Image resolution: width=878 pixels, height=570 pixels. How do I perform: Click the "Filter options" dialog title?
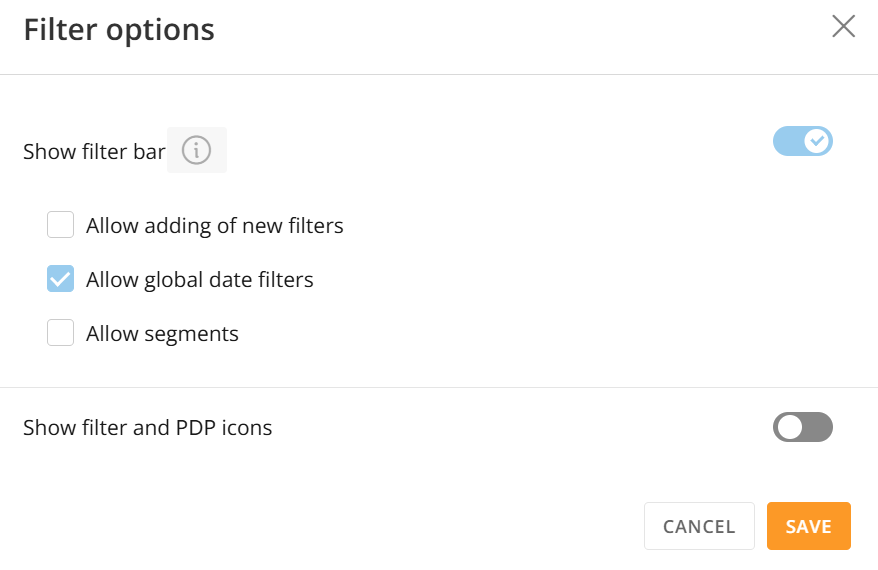tap(119, 30)
